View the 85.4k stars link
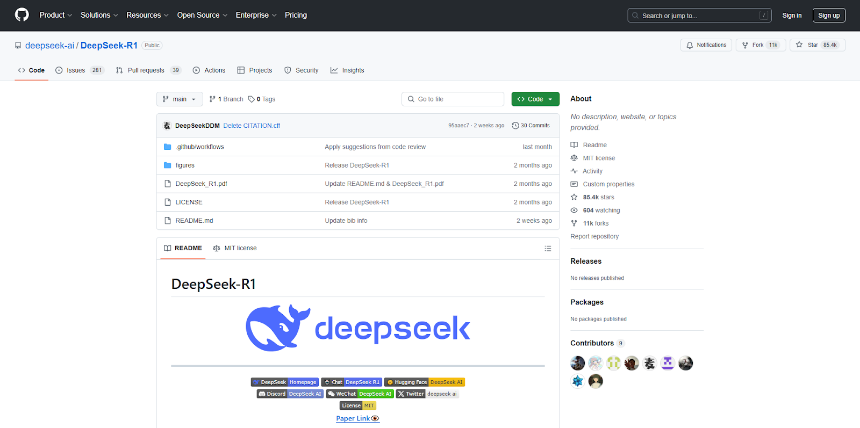The width and height of the screenshot is (860, 428). [592, 197]
